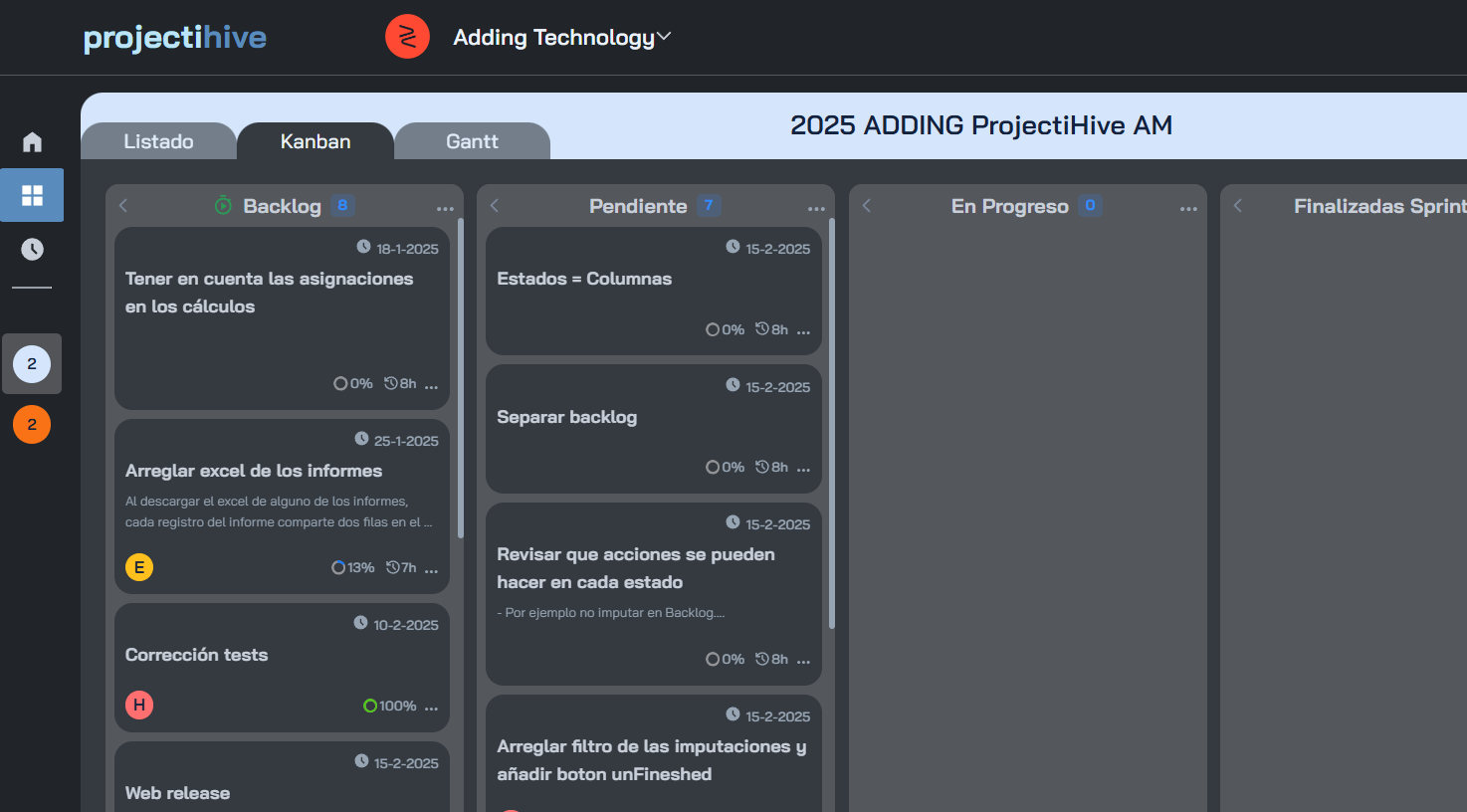Open Backlog column options menu

pyautogui.click(x=445, y=208)
